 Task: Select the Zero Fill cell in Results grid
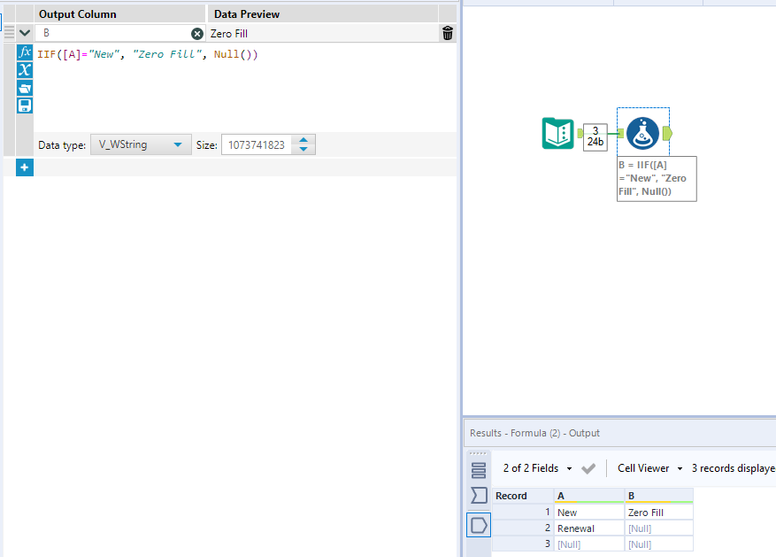(659, 512)
